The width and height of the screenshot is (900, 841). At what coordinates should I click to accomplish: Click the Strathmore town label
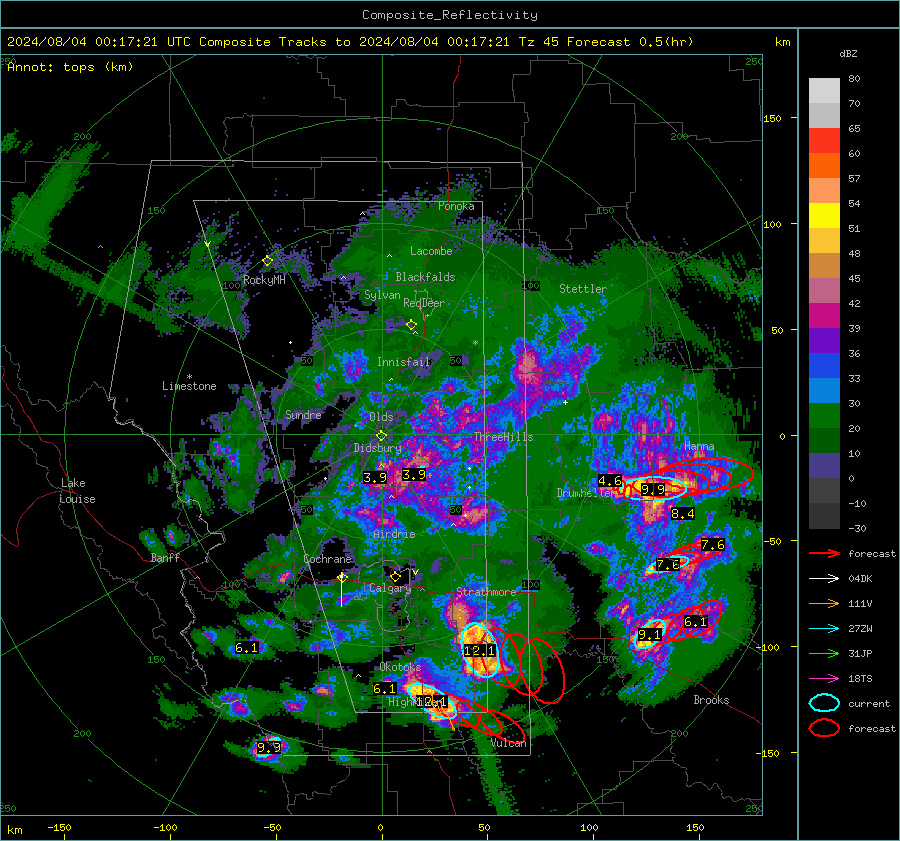coord(486,592)
